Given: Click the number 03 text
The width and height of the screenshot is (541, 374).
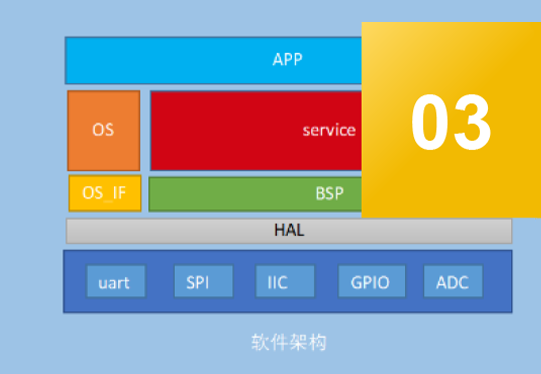Looking at the screenshot, I should 451,122.
